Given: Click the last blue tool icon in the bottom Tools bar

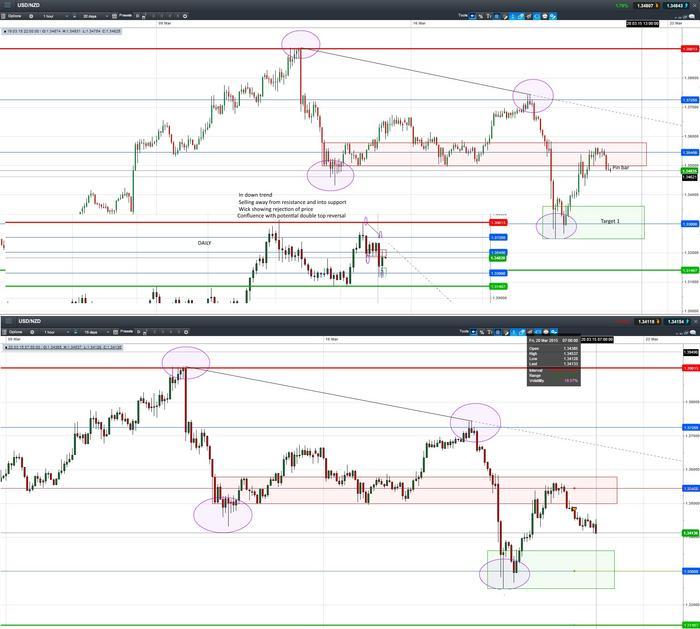Looking at the screenshot, I should (554, 332).
